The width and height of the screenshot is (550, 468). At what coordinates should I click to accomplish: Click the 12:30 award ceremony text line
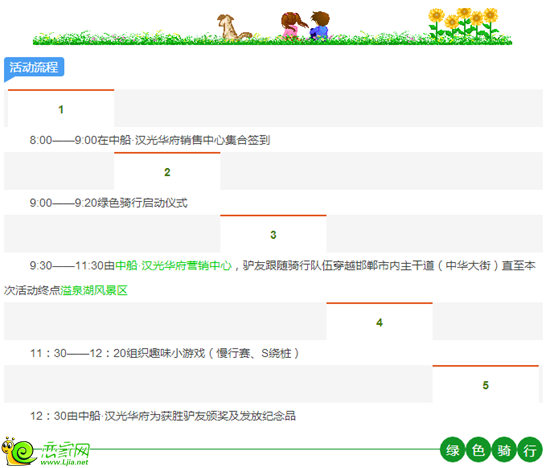coord(163,416)
